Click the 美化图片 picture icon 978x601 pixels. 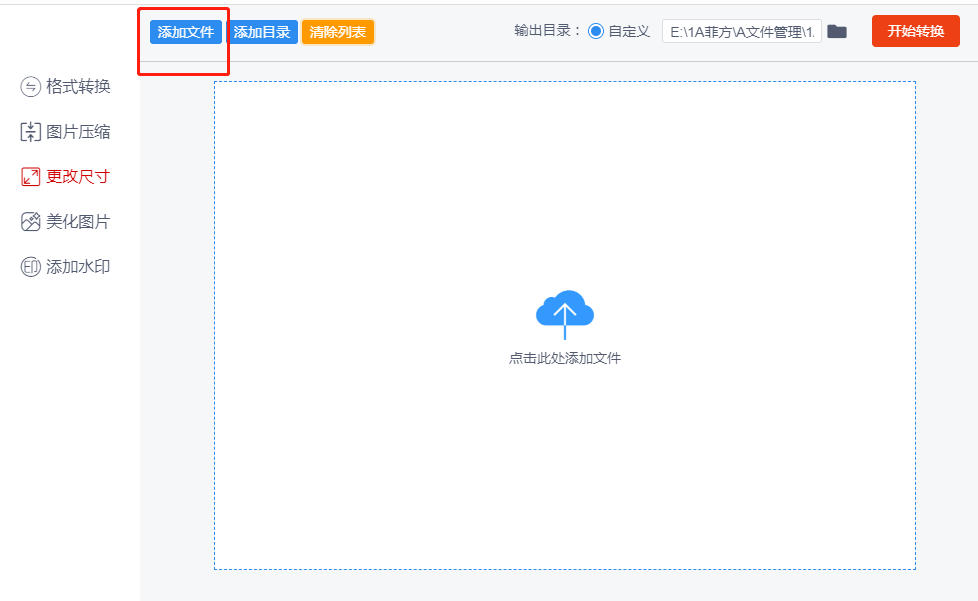31,222
